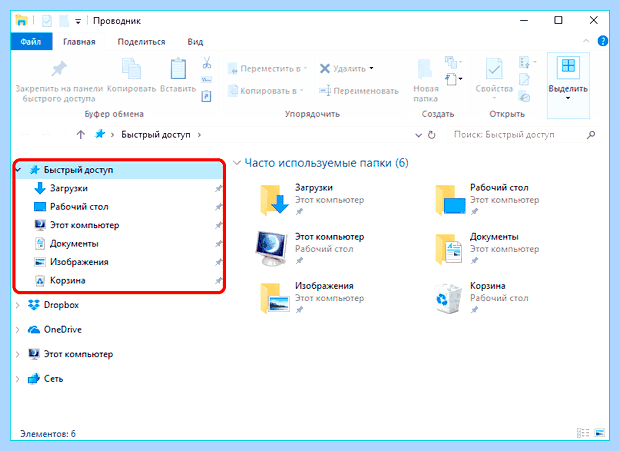Select OneDrive in the navigation pane
The width and height of the screenshot is (620, 451).
(x=62, y=330)
